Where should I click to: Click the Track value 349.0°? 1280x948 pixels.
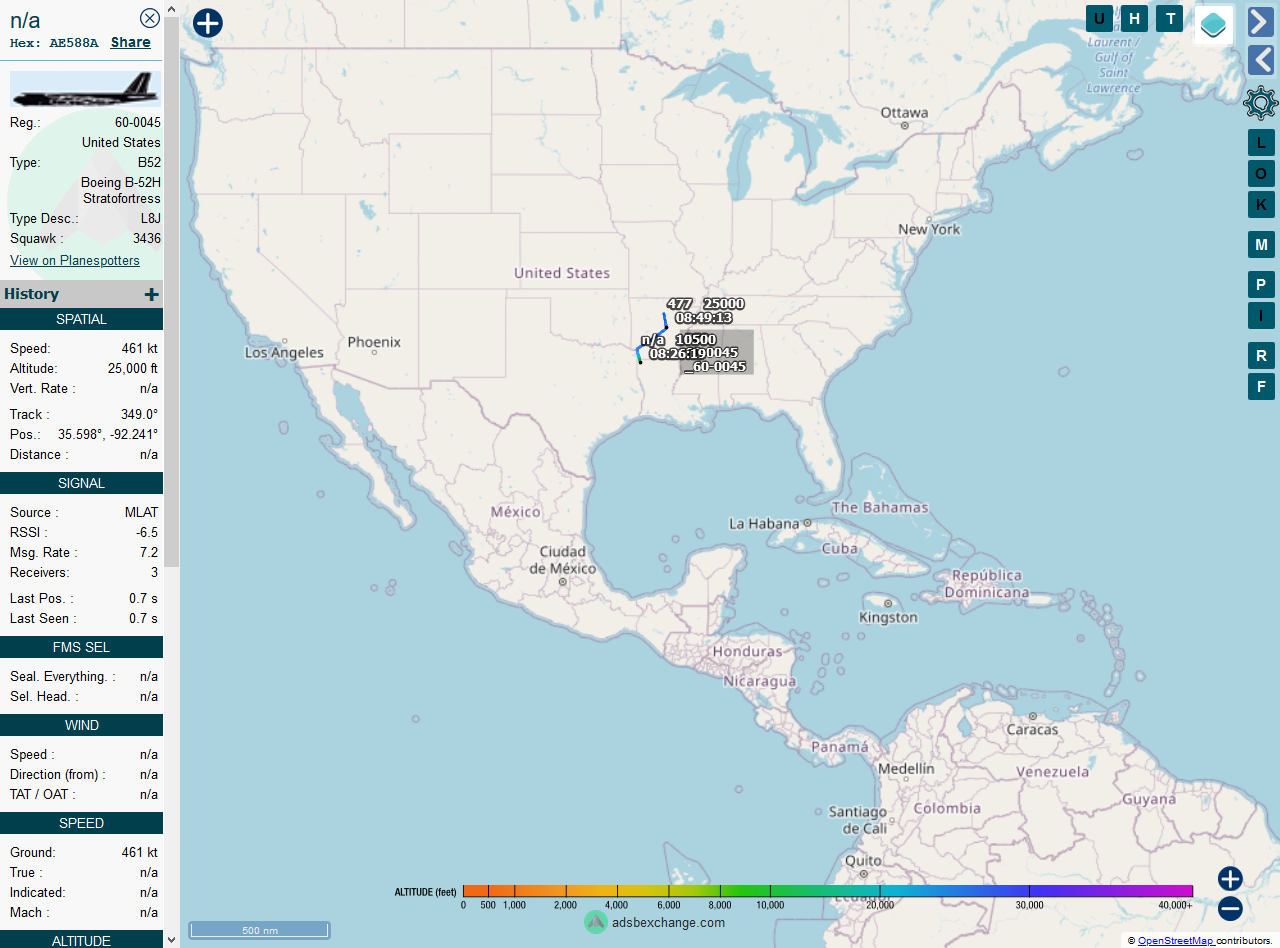click(139, 415)
